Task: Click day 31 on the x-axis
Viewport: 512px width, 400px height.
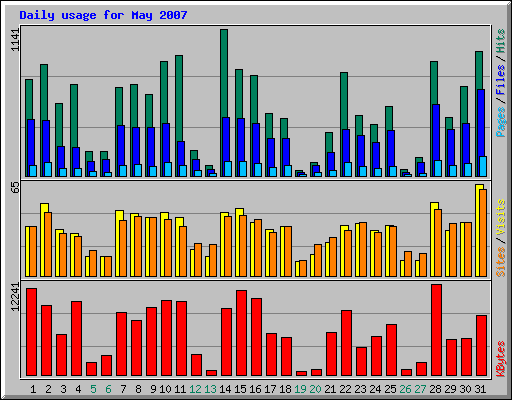Action: 480,389
